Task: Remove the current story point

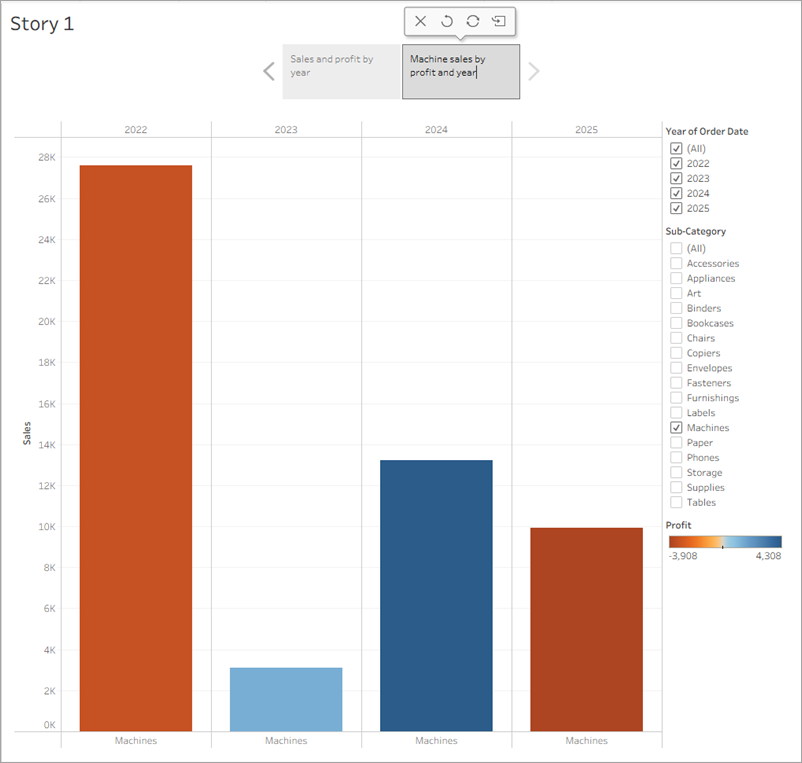Action: [x=420, y=20]
